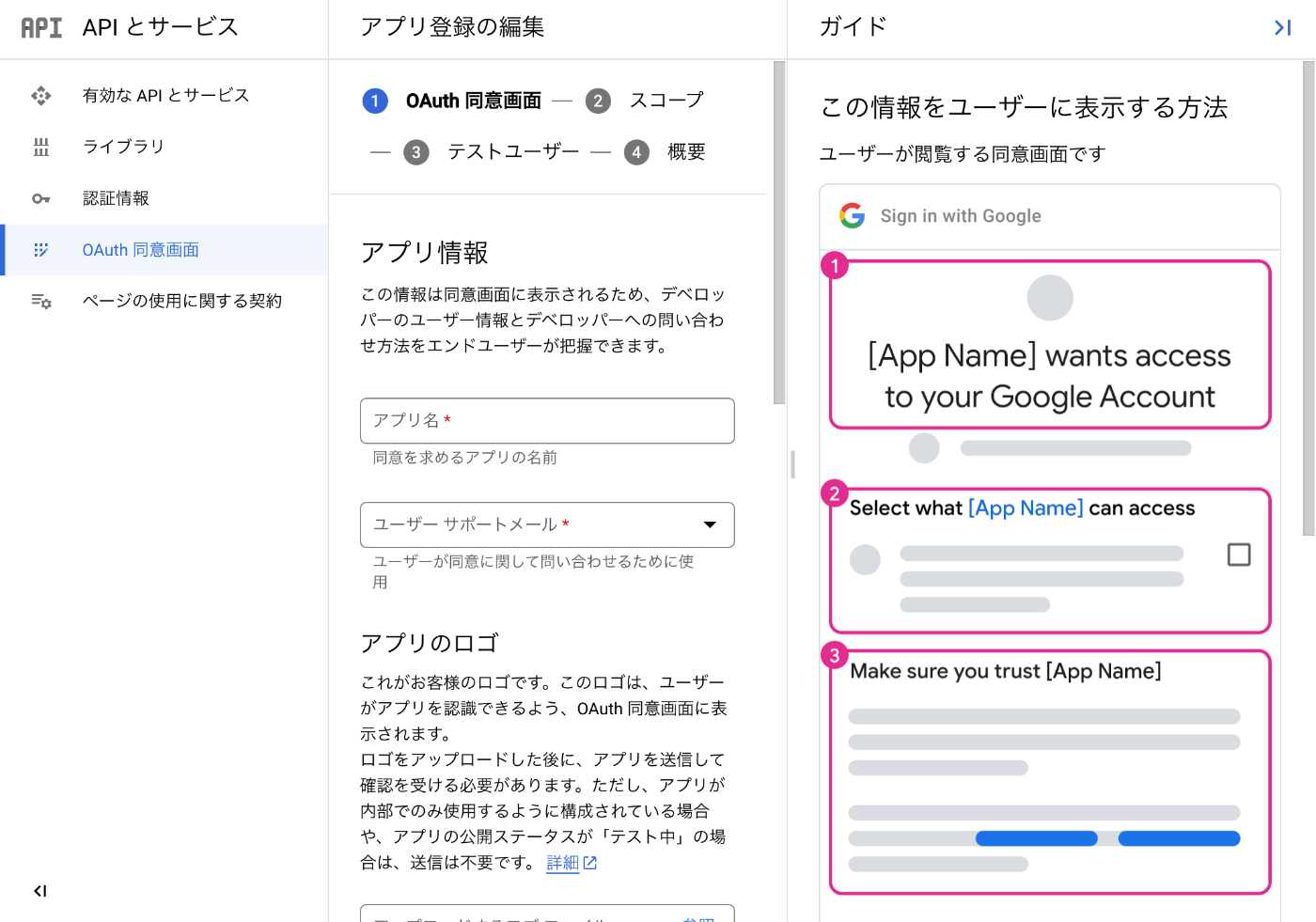Click the guide panel vertical scrollbar
Viewport: 1316px width, 922px height.
[x=1308, y=299]
